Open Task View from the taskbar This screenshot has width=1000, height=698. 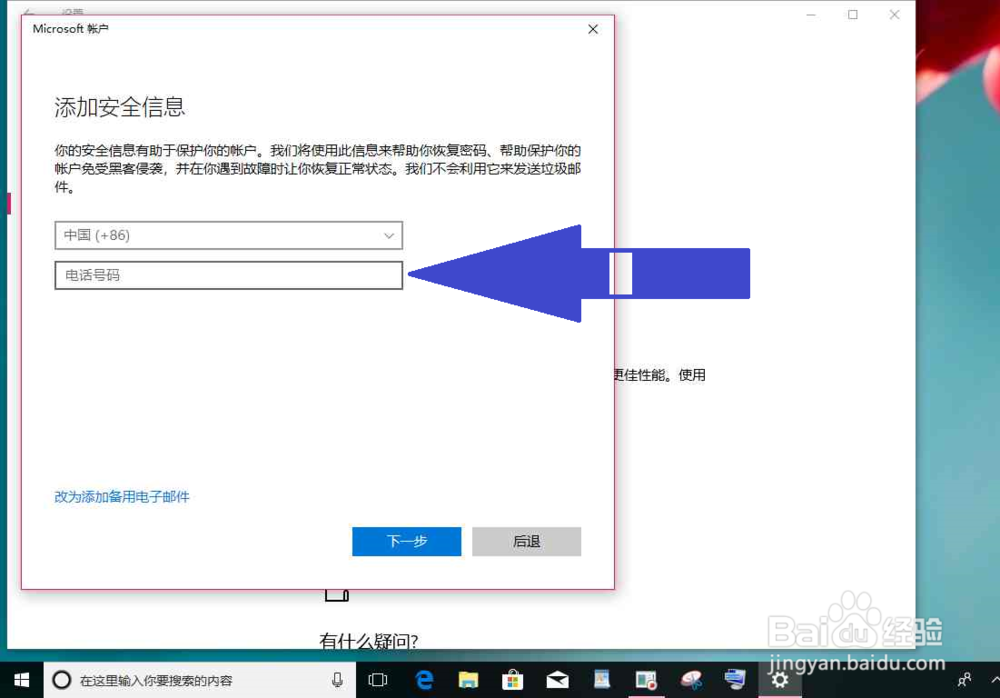click(378, 680)
